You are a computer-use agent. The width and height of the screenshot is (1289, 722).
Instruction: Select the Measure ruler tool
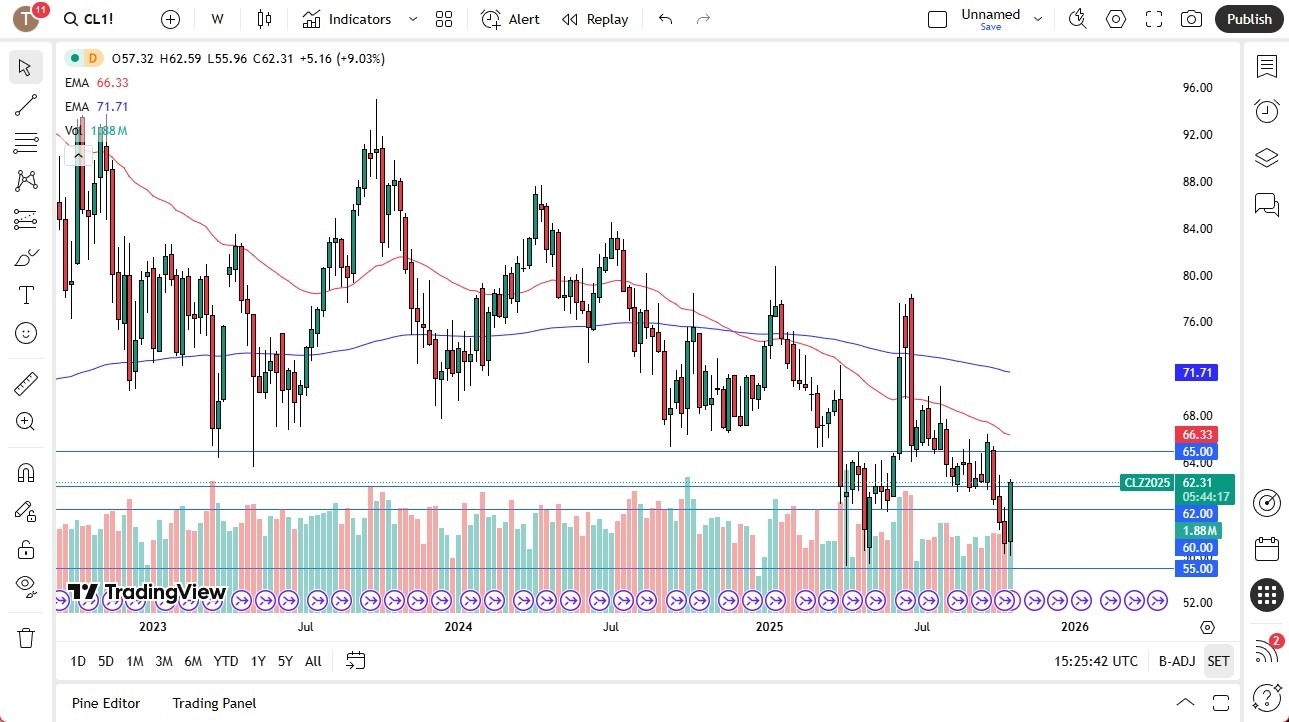pos(26,382)
